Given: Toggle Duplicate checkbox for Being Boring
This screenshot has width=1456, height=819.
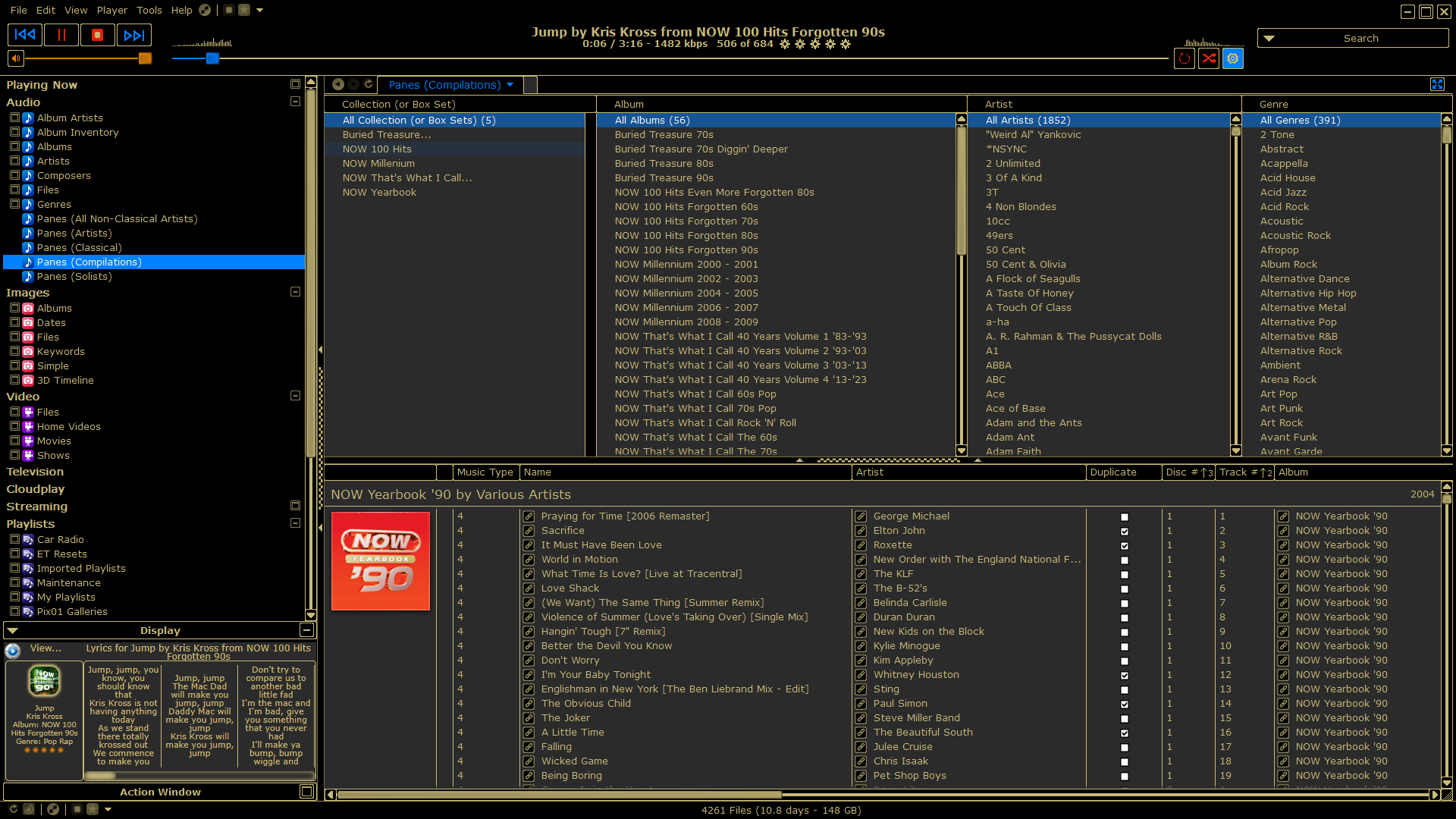Looking at the screenshot, I should click(1125, 777).
